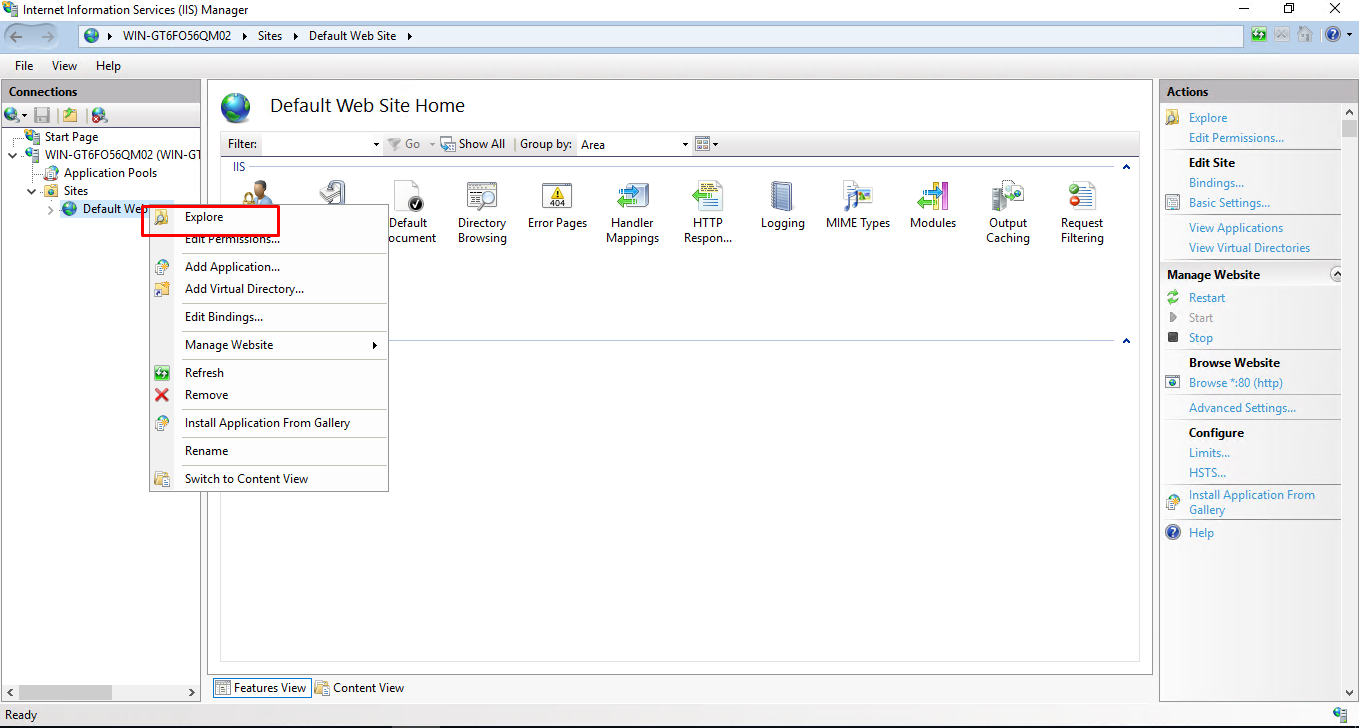
Task: Switch to Content View tab
Action: click(360, 688)
